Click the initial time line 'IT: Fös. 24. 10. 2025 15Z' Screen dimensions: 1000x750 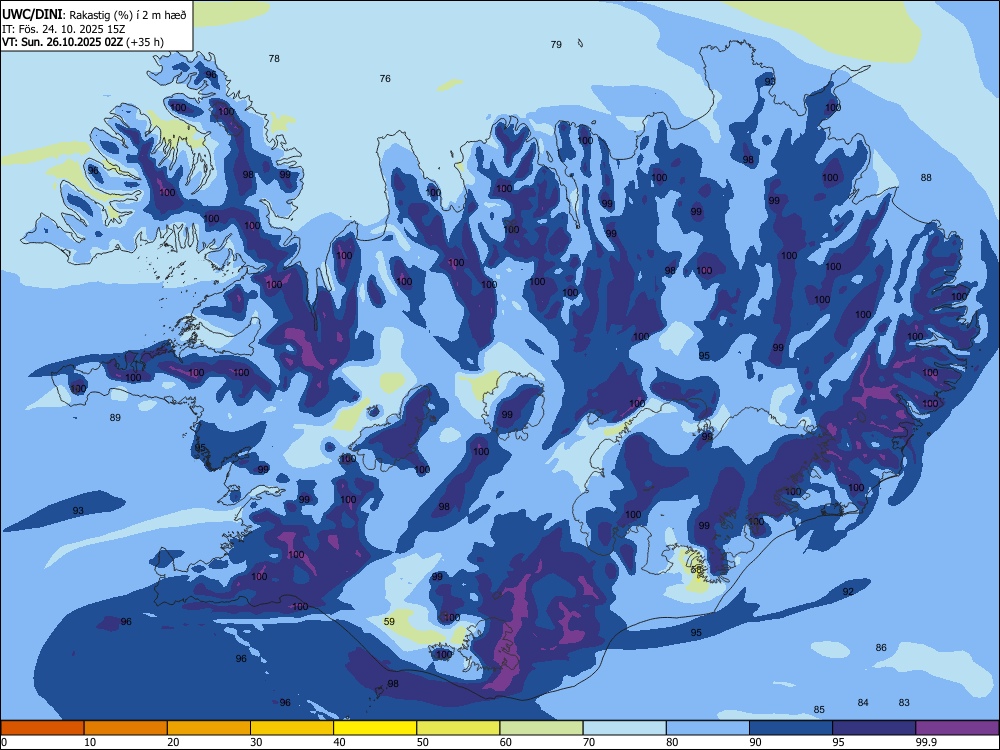(x=64, y=29)
